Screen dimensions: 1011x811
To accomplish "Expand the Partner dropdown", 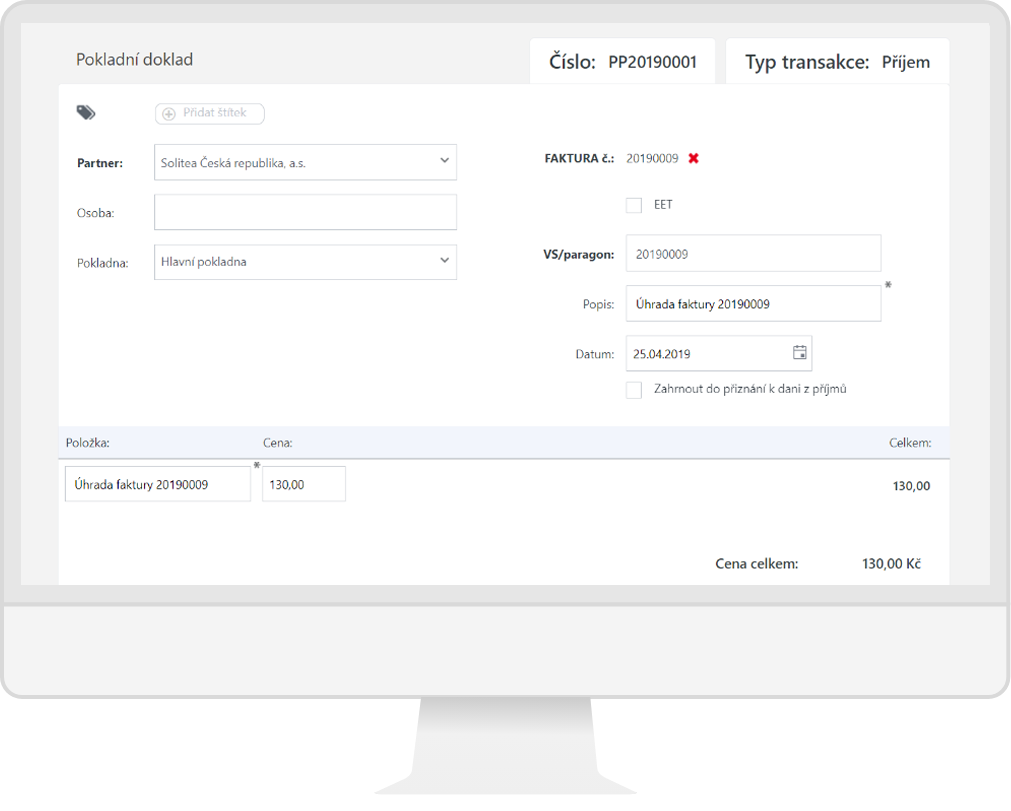I will coord(444,162).
